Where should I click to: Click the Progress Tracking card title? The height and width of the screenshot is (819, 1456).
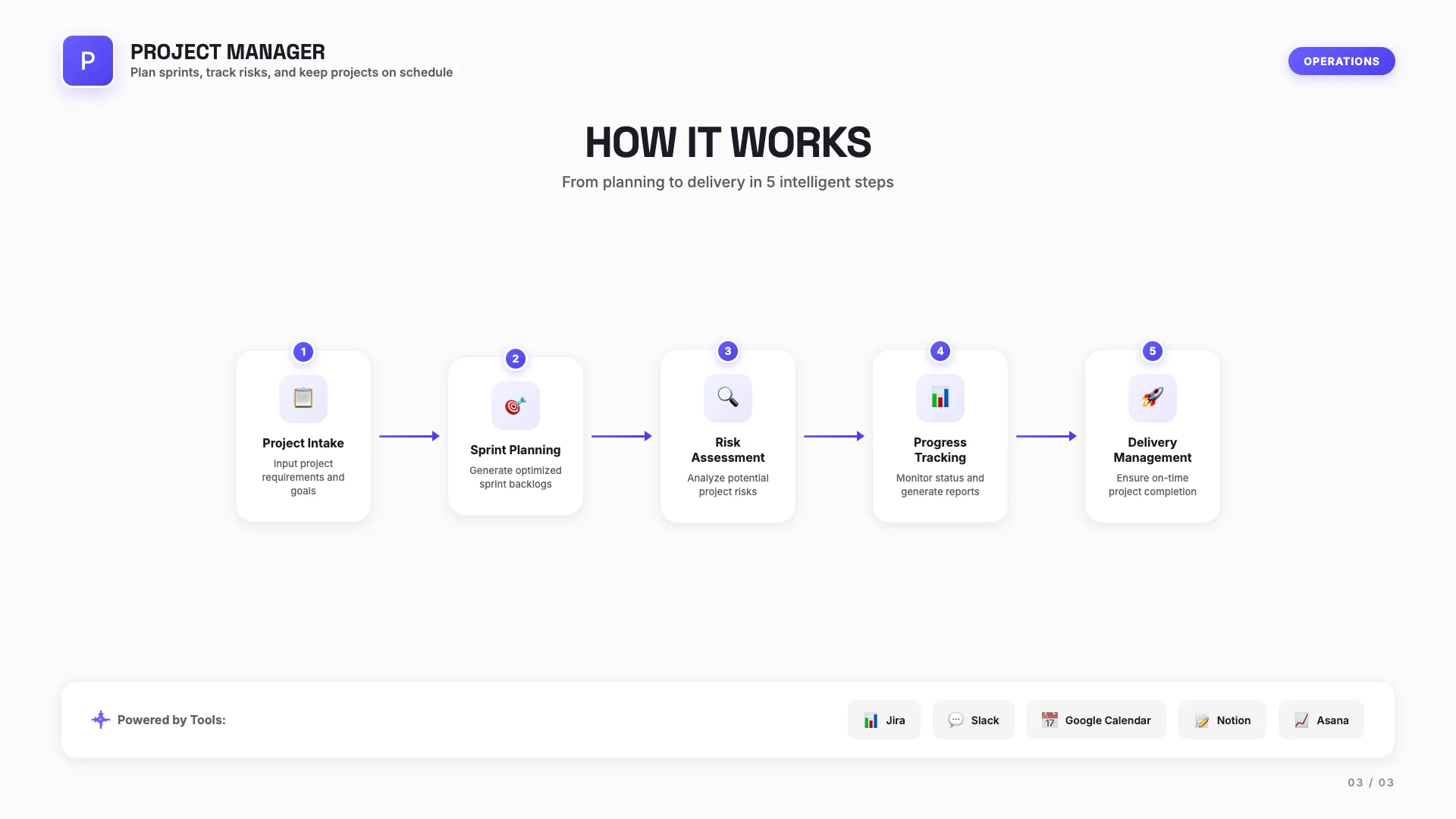pos(940,450)
